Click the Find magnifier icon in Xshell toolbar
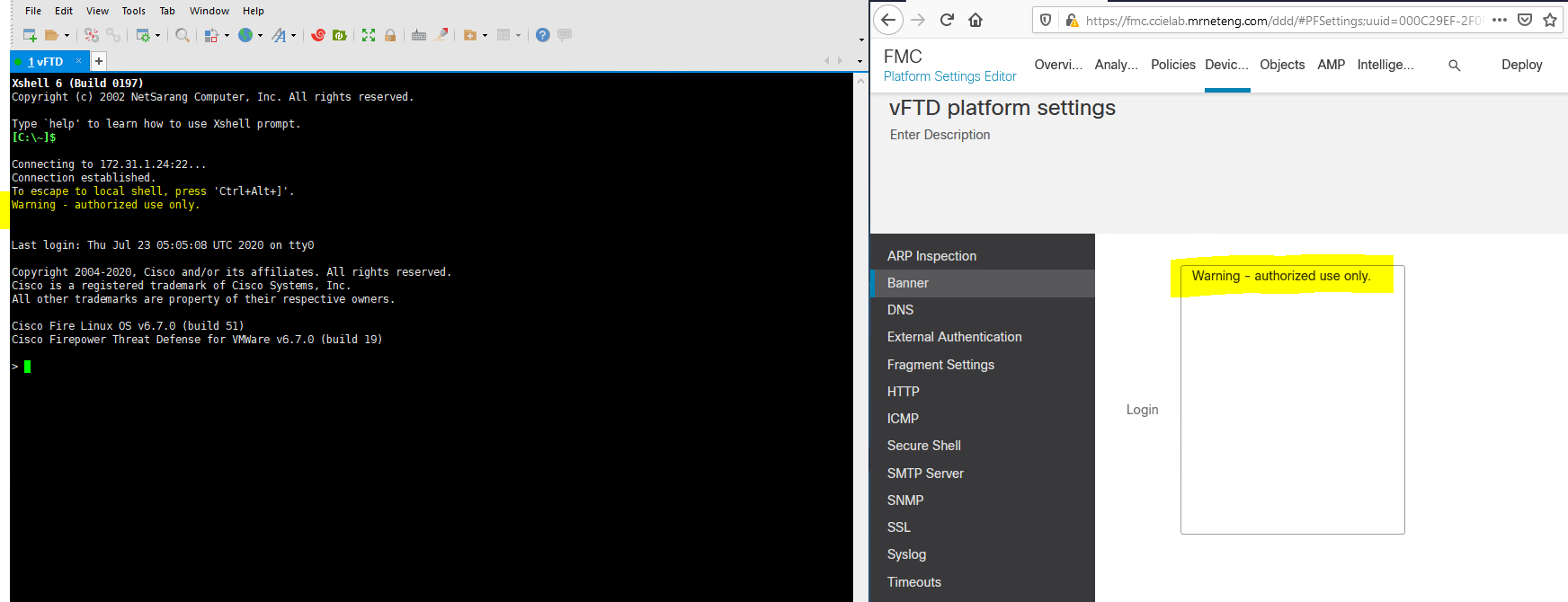 [x=183, y=35]
